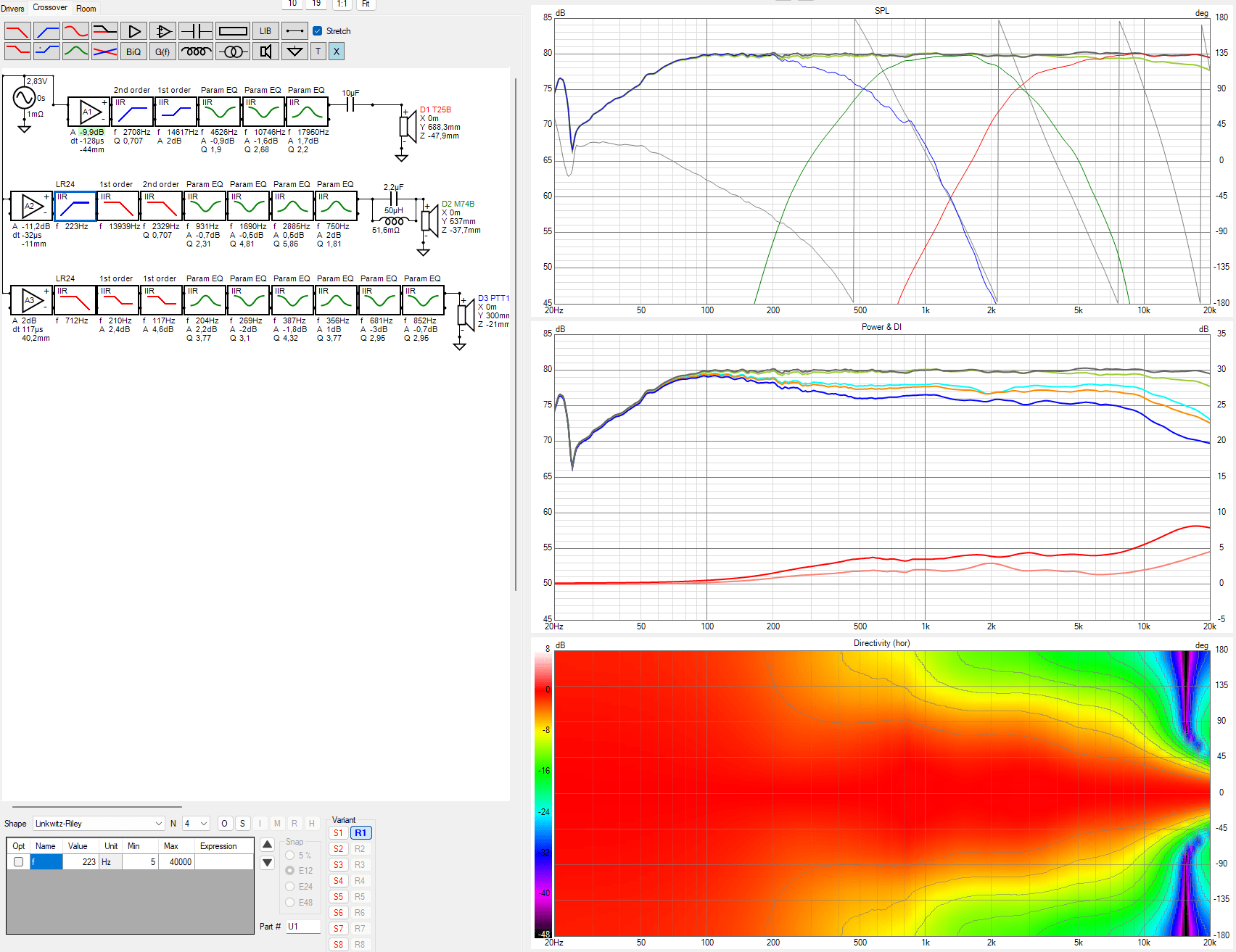The image size is (1236, 952).
Task: Insert a ground symbol
Action: pos(294,51)
